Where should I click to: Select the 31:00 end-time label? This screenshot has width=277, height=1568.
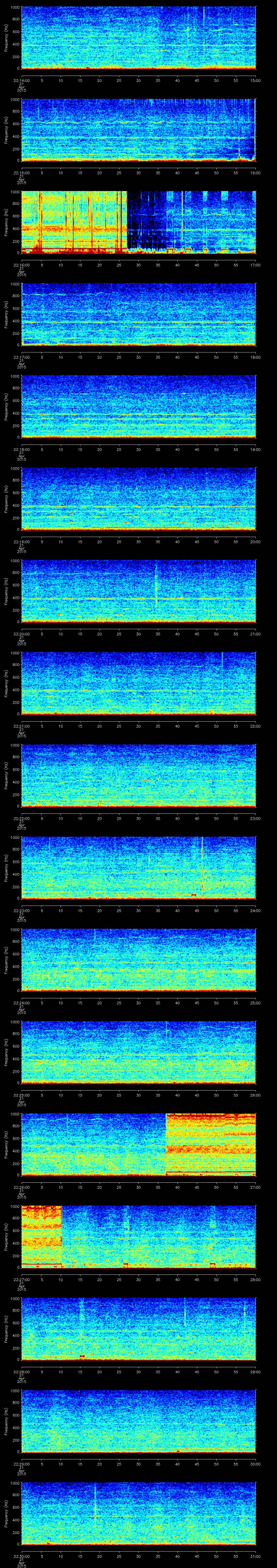255,1556
